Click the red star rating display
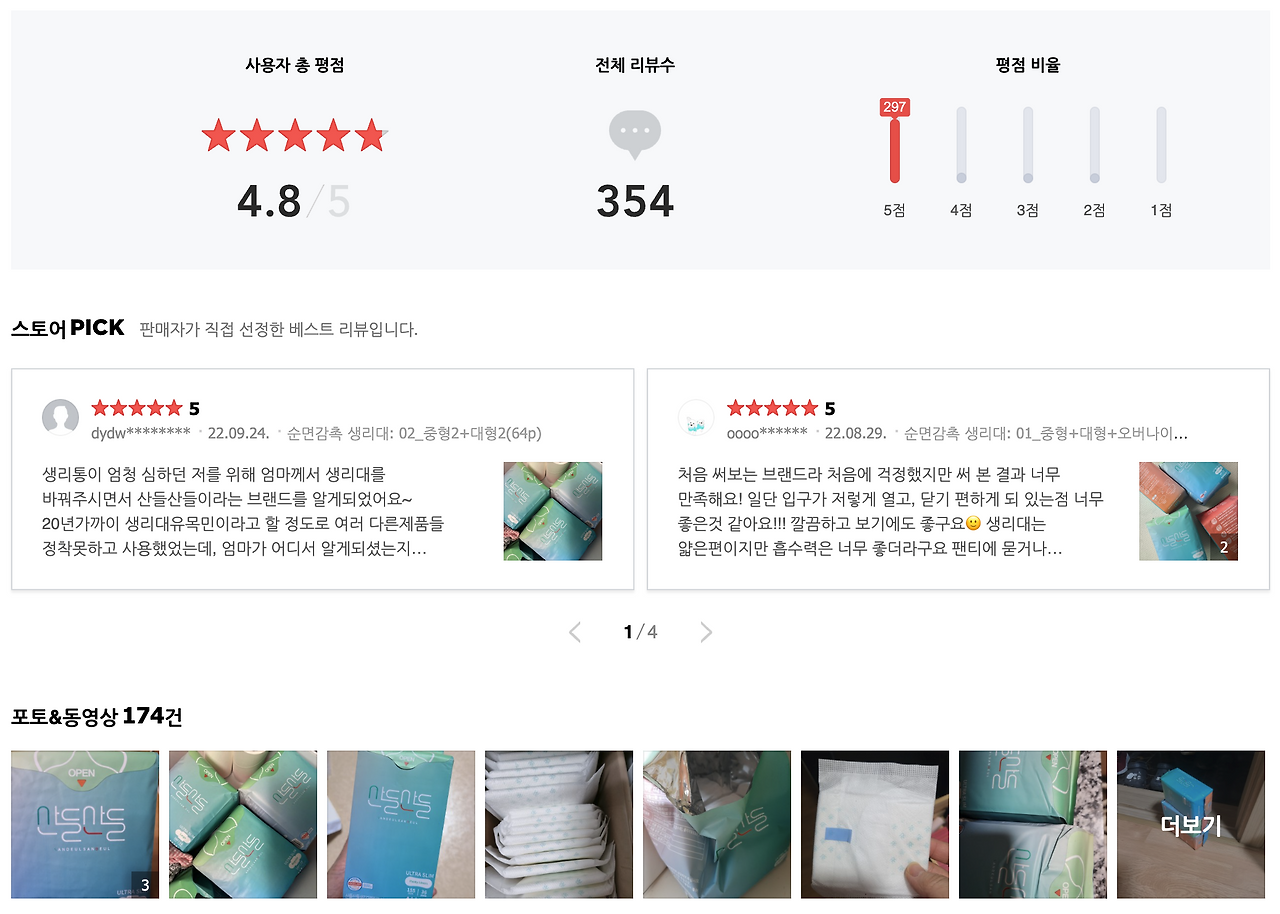1280x914 pixels. (x=295, y=135)
